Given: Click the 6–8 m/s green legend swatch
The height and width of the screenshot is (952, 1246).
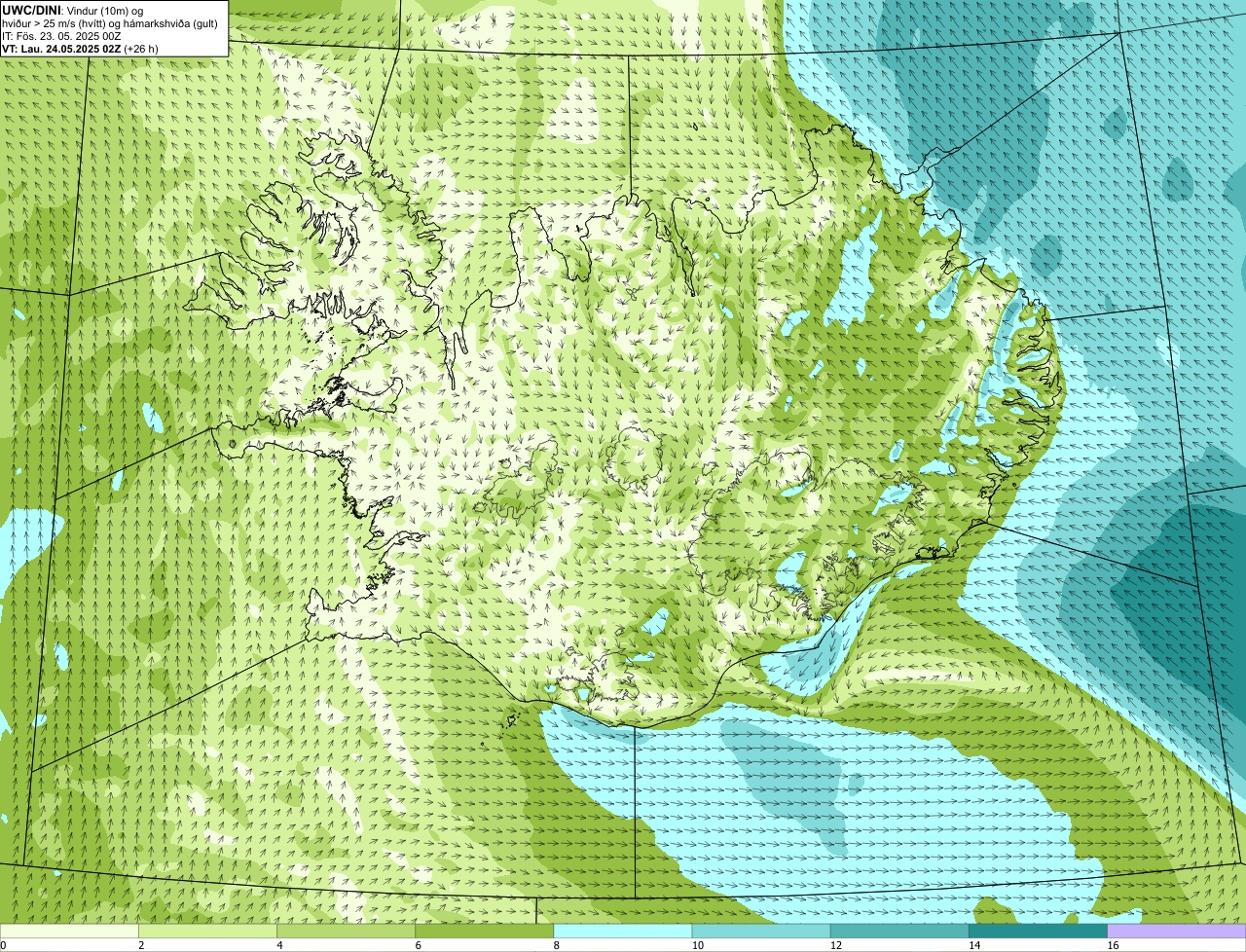Looking at the screenshot, I should tap(485, 931).
